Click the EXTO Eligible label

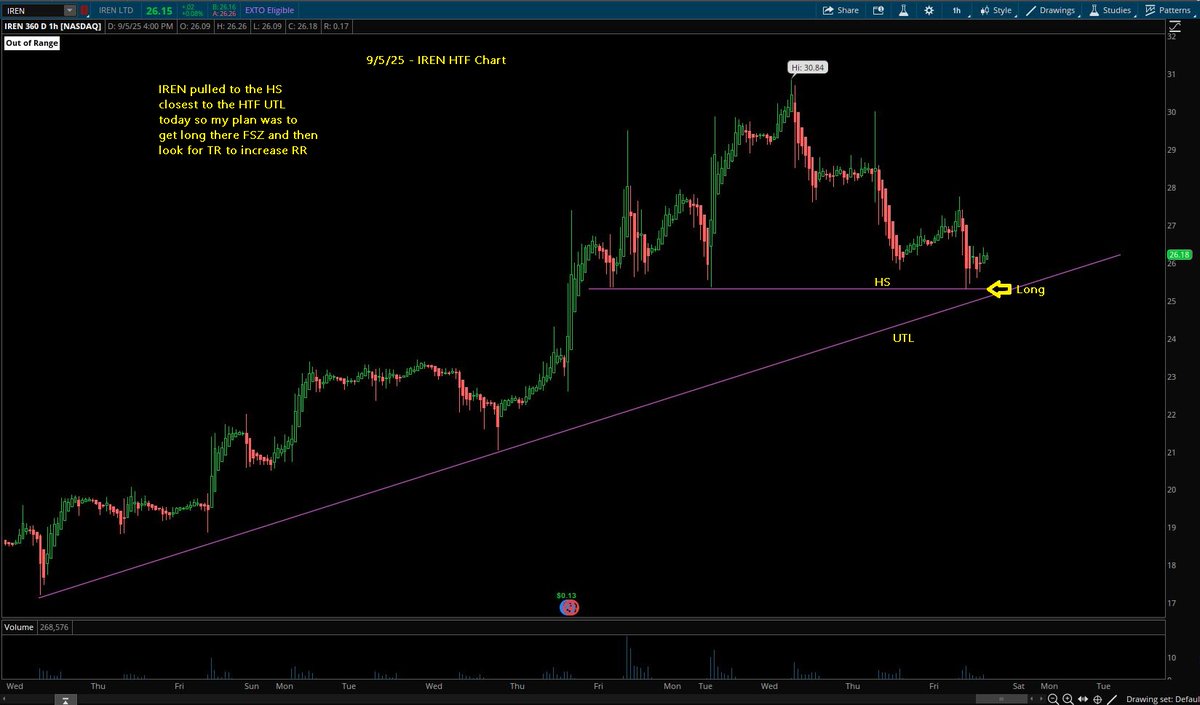pyautogui.click(x=269, y=10)
